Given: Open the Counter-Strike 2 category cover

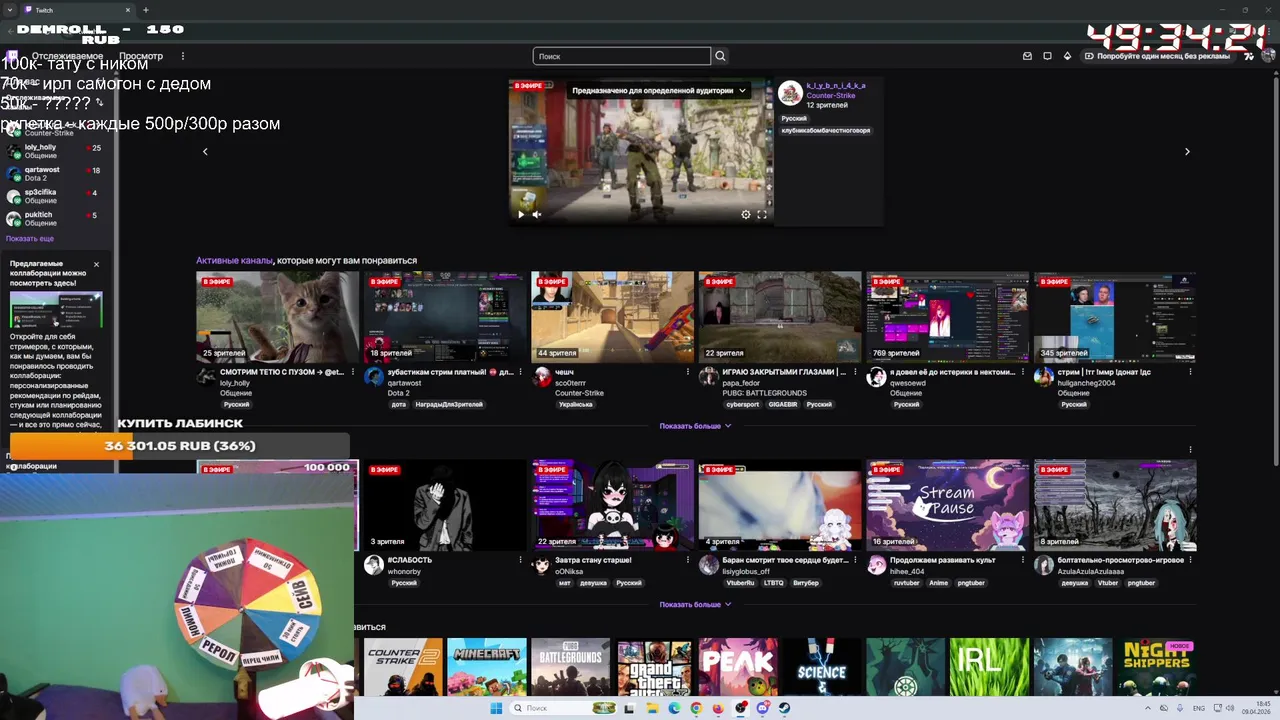Looking at the screenshot, I should point(403,667).
